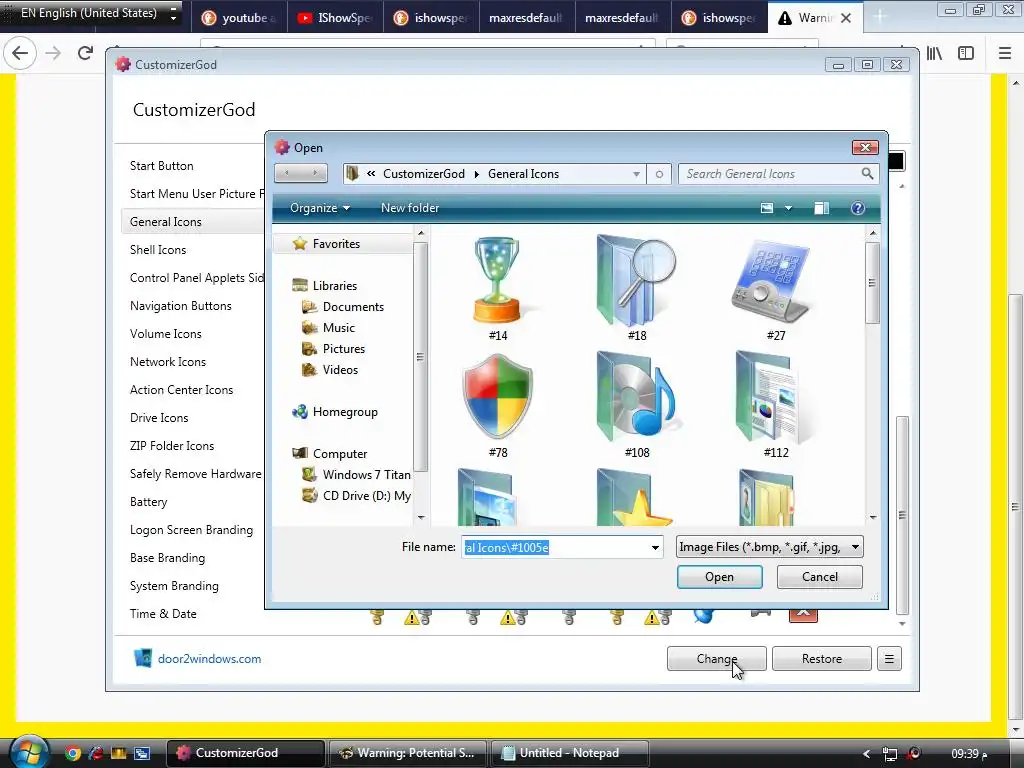Toggle the browser sidebar icon

click(x=966, y=54)
